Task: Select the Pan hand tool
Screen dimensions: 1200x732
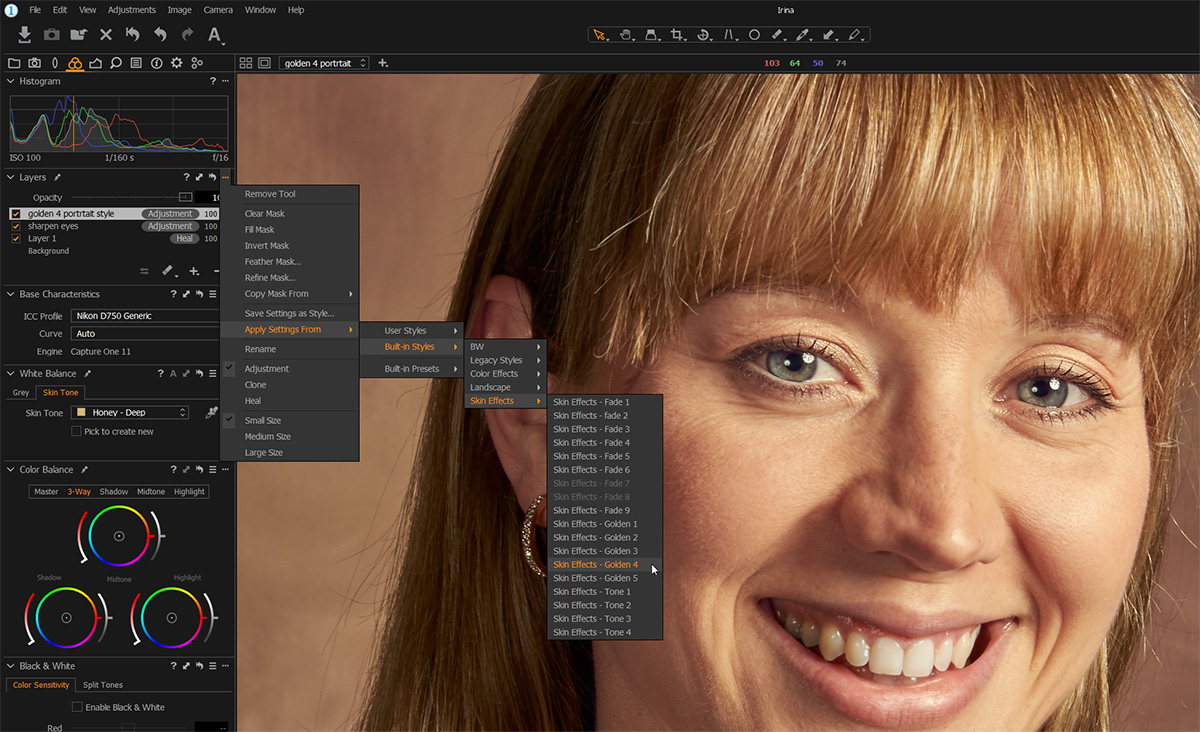Action: pyautogui.click(x=626, y=35)
